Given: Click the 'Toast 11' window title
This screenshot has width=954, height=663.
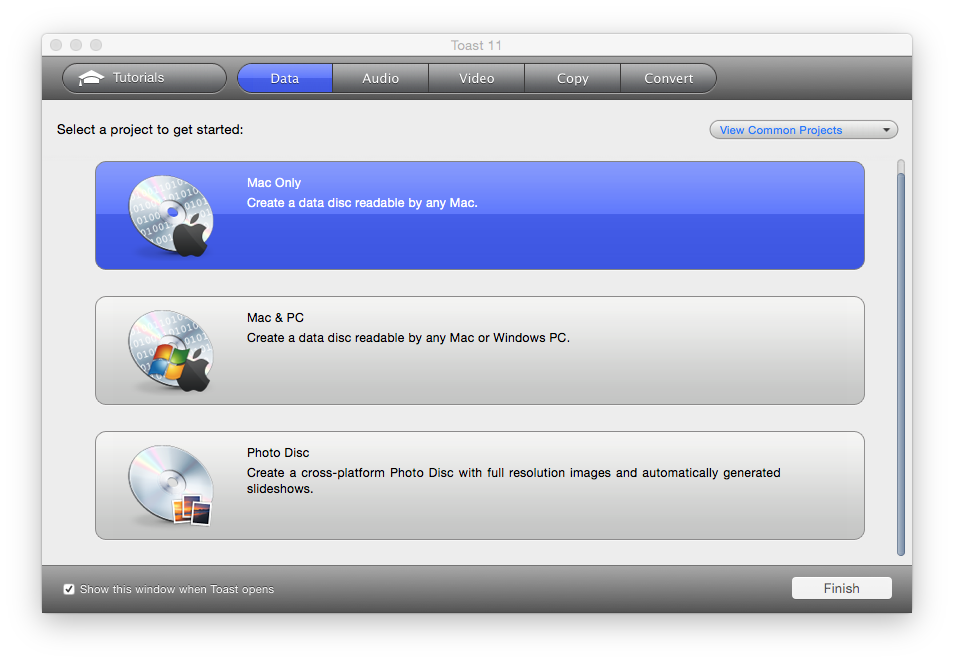Looking at the screenshot, I should point(476,45).
